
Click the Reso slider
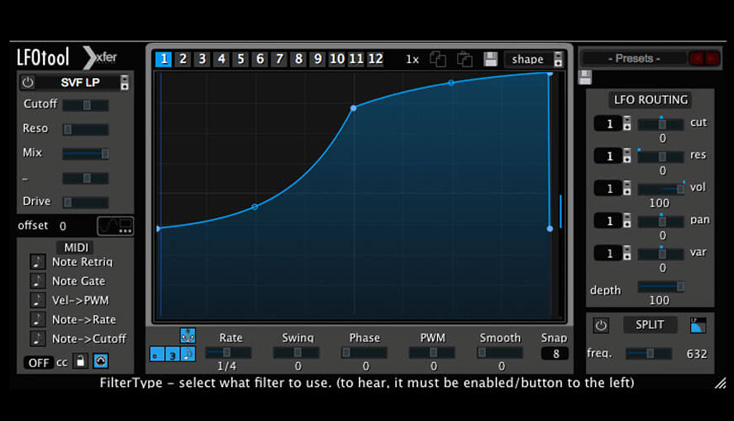click(x=85, y=129)
